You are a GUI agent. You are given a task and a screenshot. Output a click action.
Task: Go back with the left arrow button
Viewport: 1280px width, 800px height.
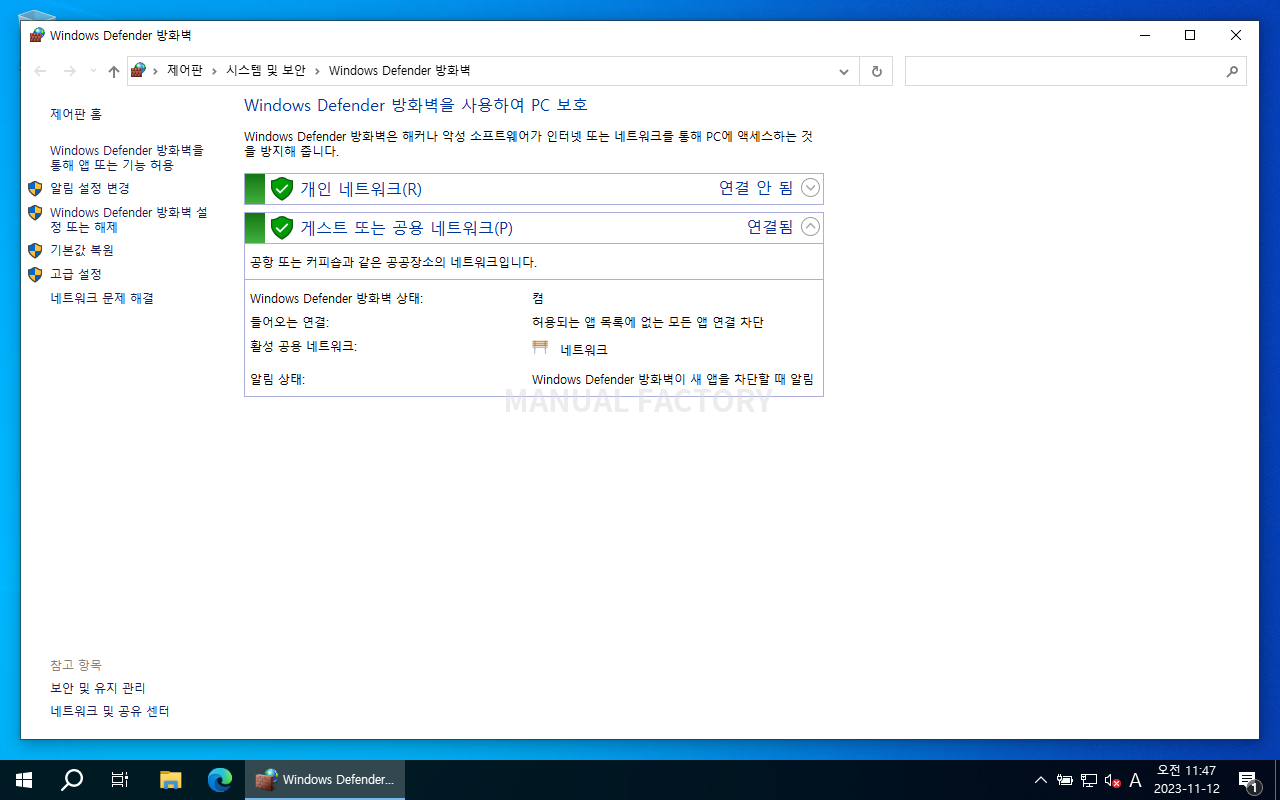tap(40, 71)
